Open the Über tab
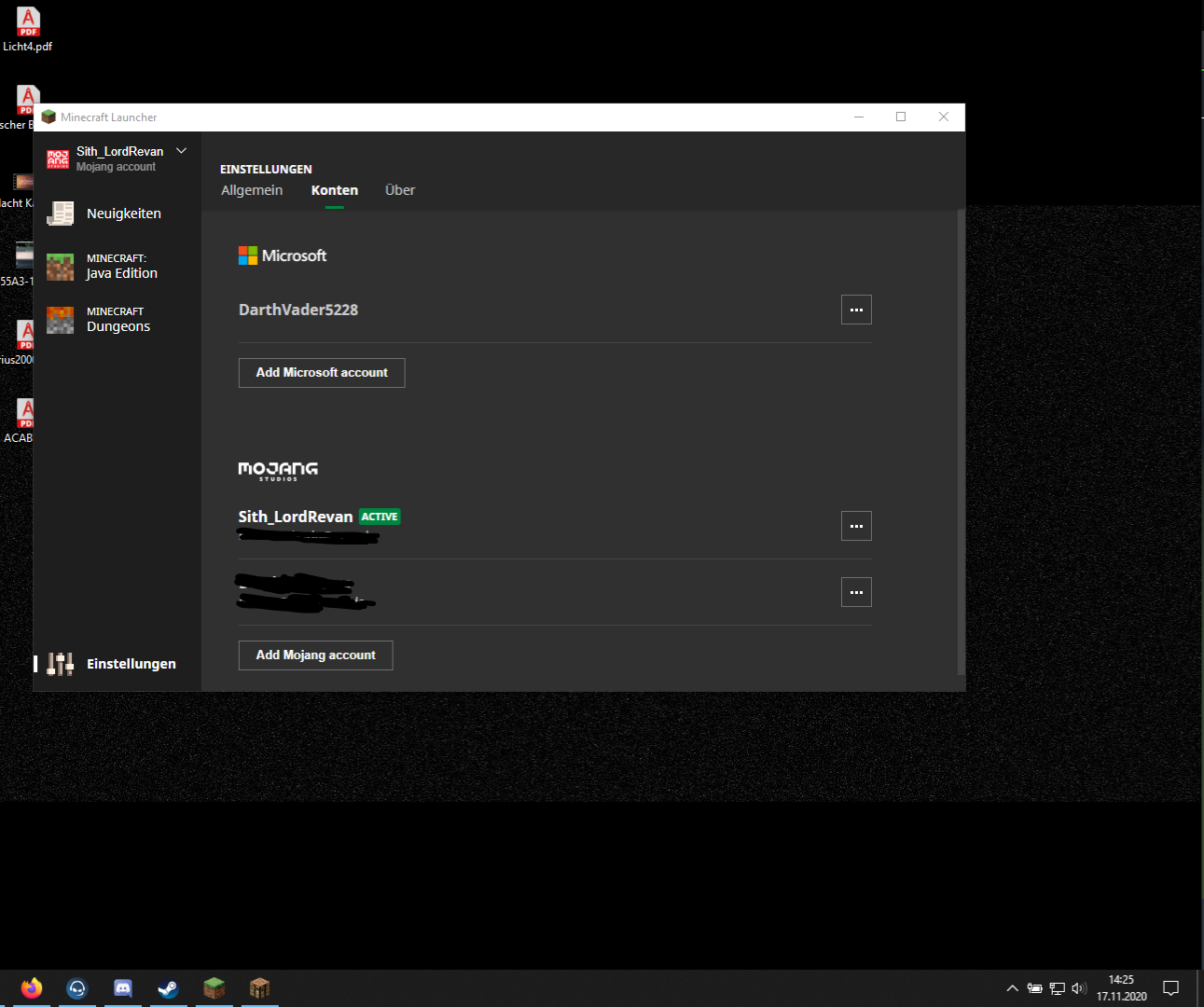 click(400, 190)
